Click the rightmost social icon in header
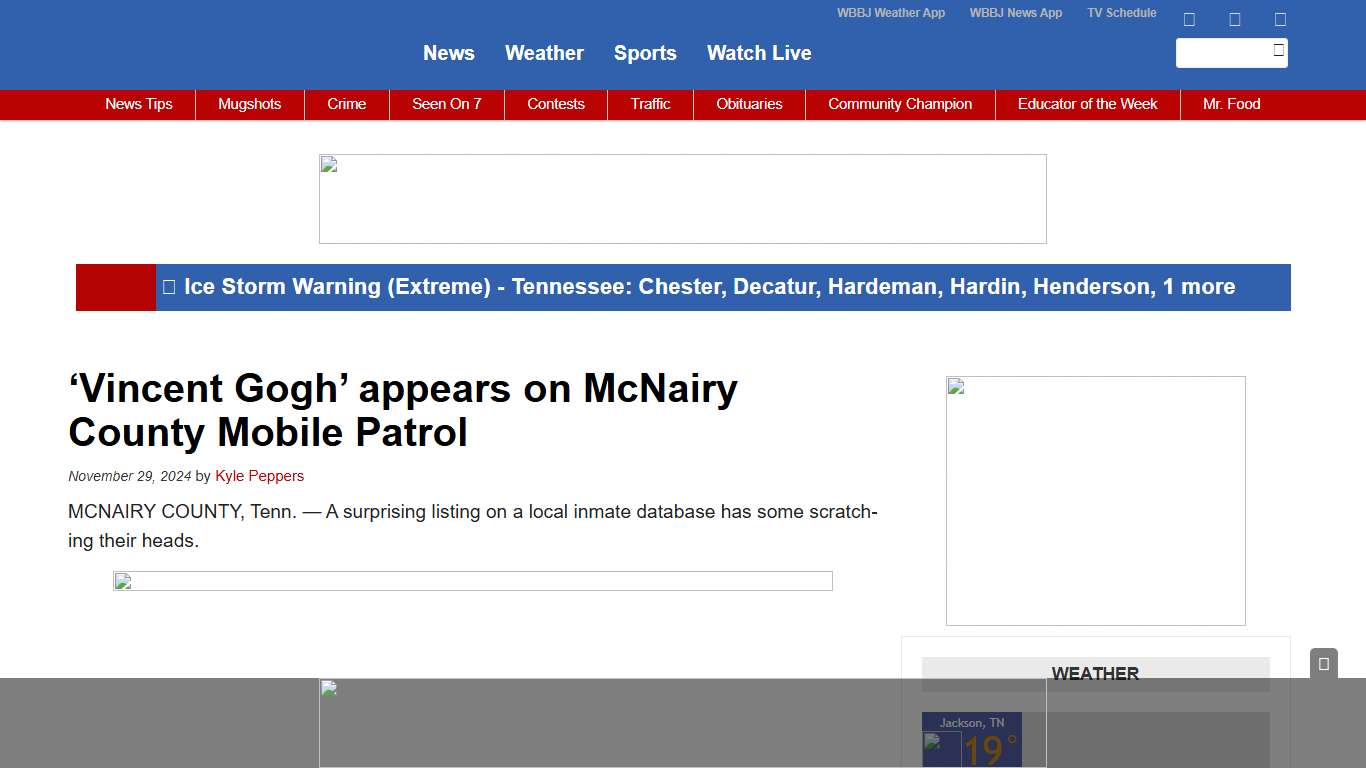1366x768 pixels. [x=1280, y=19]
